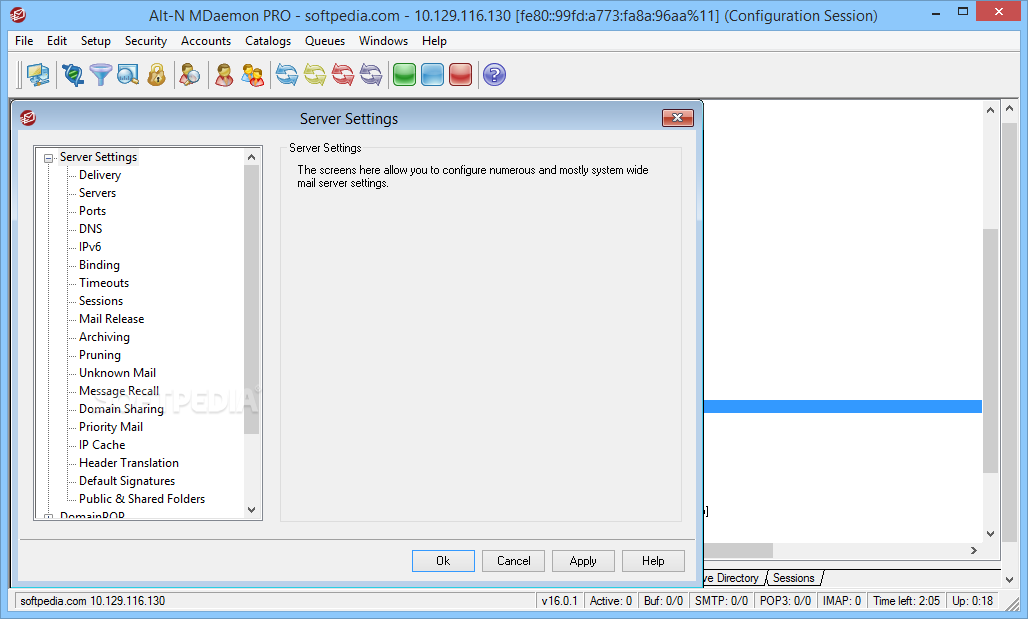Click the yellow circular arrows queue icon
Viewport: 1028px width, 619px height.
tap(315, 75)
